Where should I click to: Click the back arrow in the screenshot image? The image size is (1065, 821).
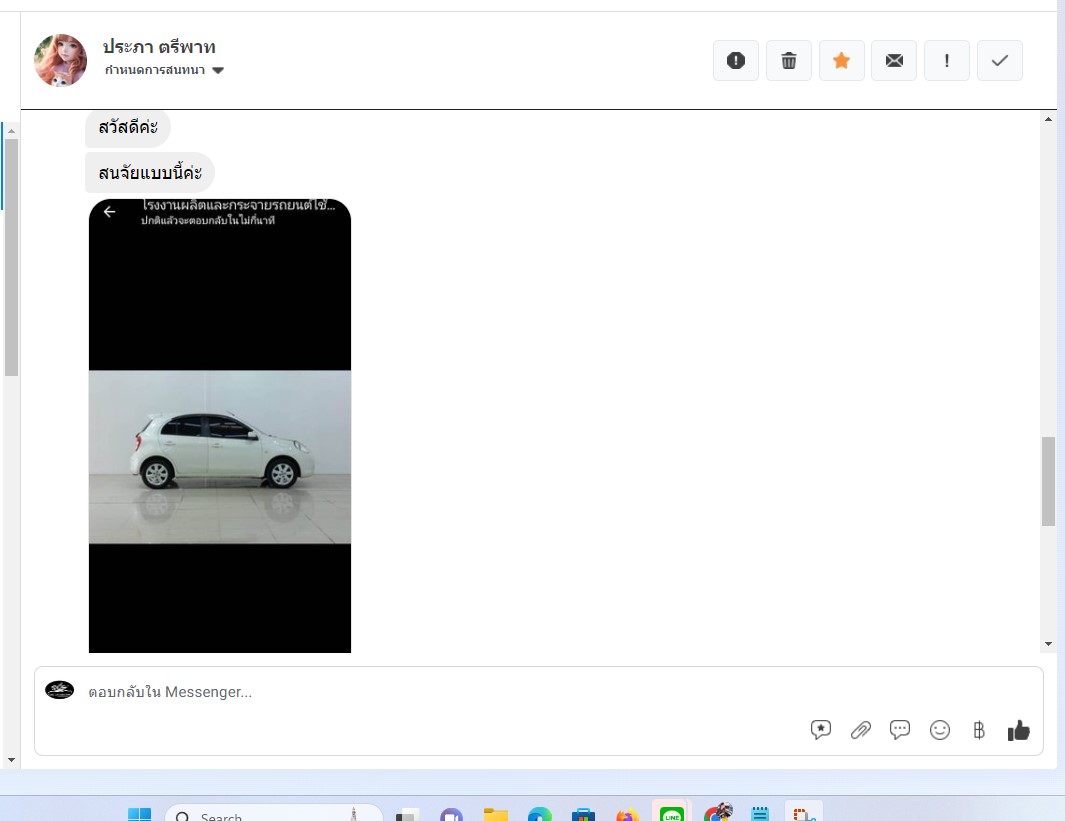pos(109,212)
